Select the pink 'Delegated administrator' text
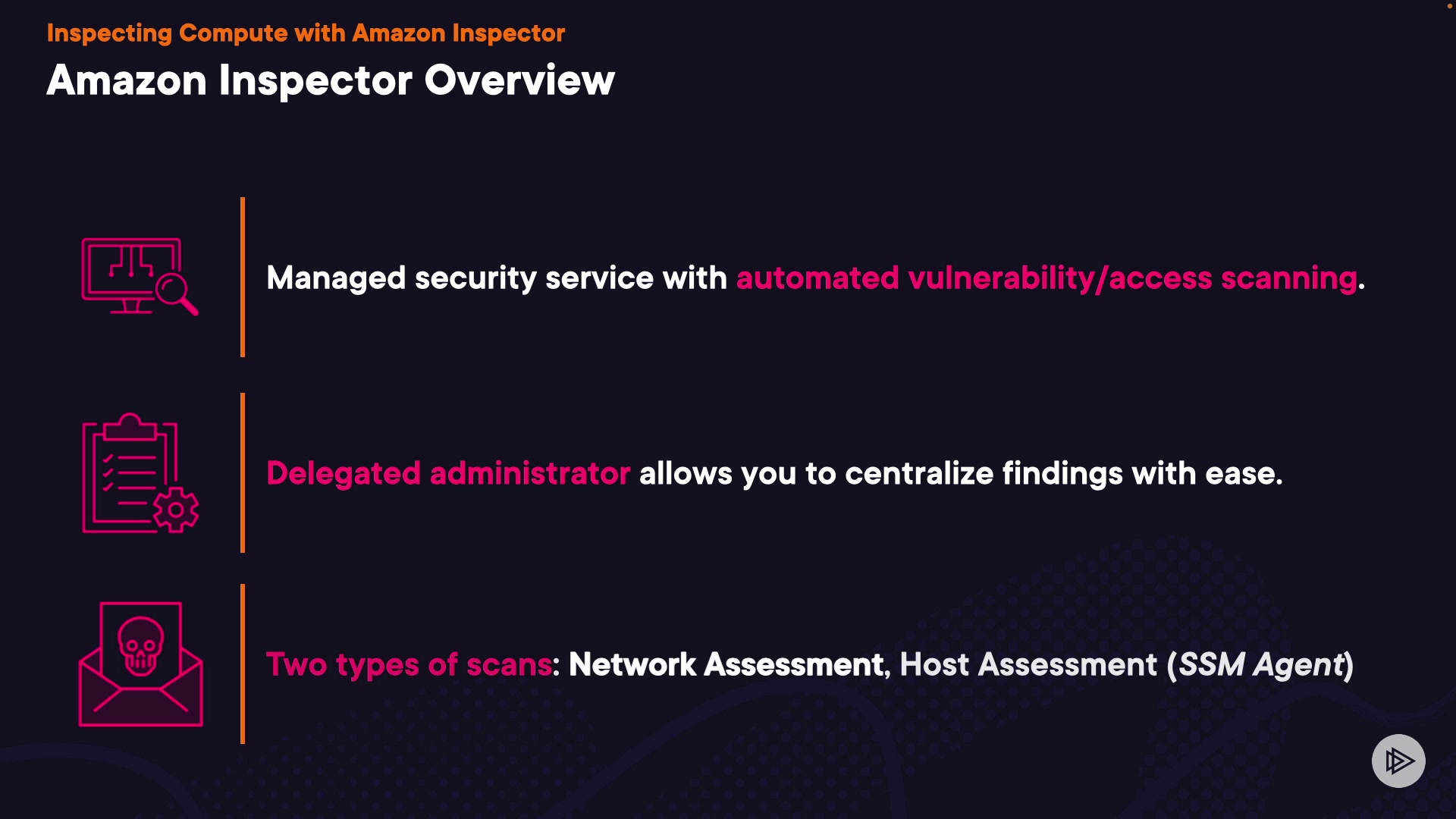 coord(448,474)
